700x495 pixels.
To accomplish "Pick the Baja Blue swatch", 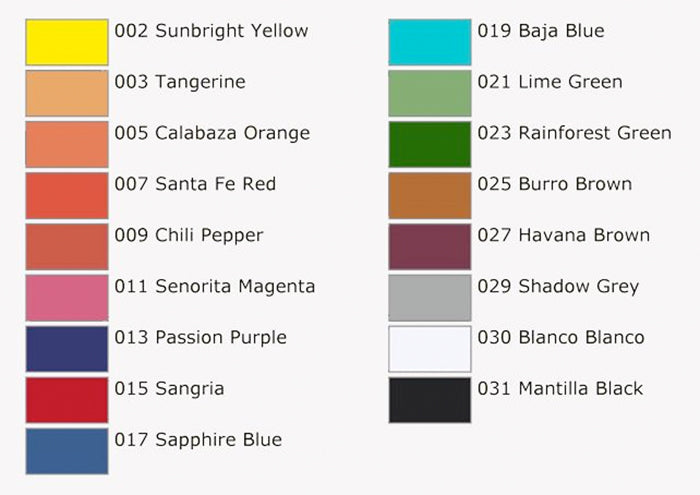I will click(x=430, y=42).
